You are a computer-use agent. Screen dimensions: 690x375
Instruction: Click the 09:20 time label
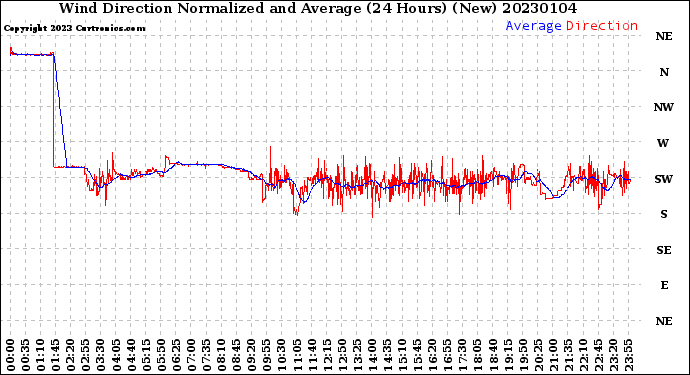251,355
